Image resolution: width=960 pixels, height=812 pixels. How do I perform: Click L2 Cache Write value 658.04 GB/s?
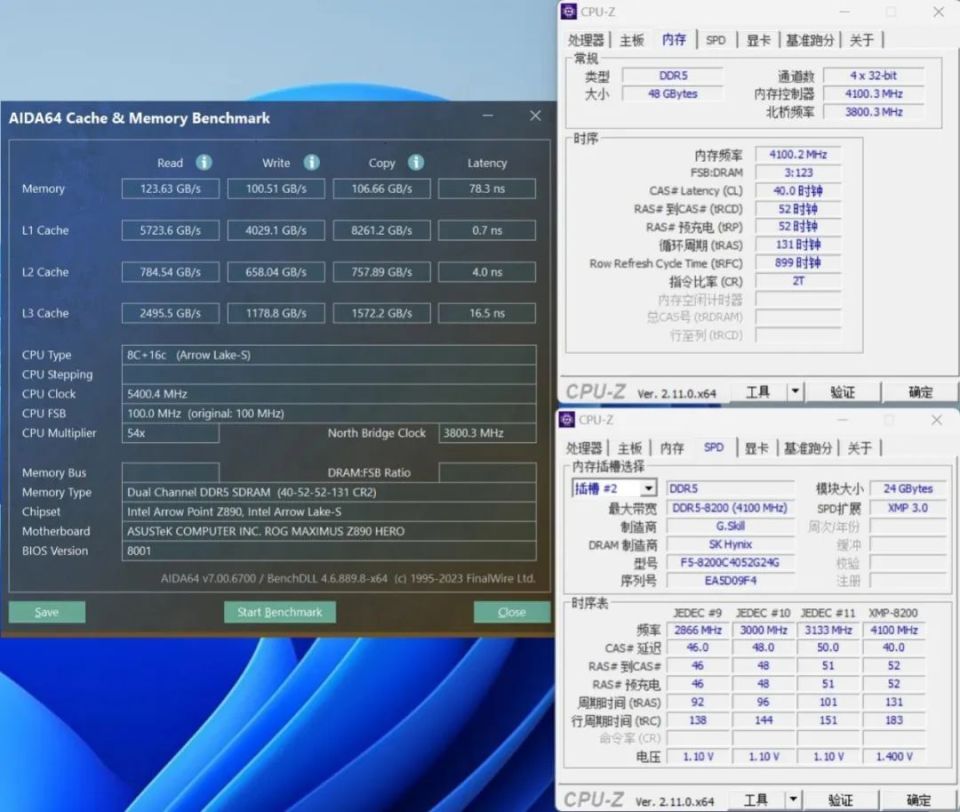tap(276, 272)
